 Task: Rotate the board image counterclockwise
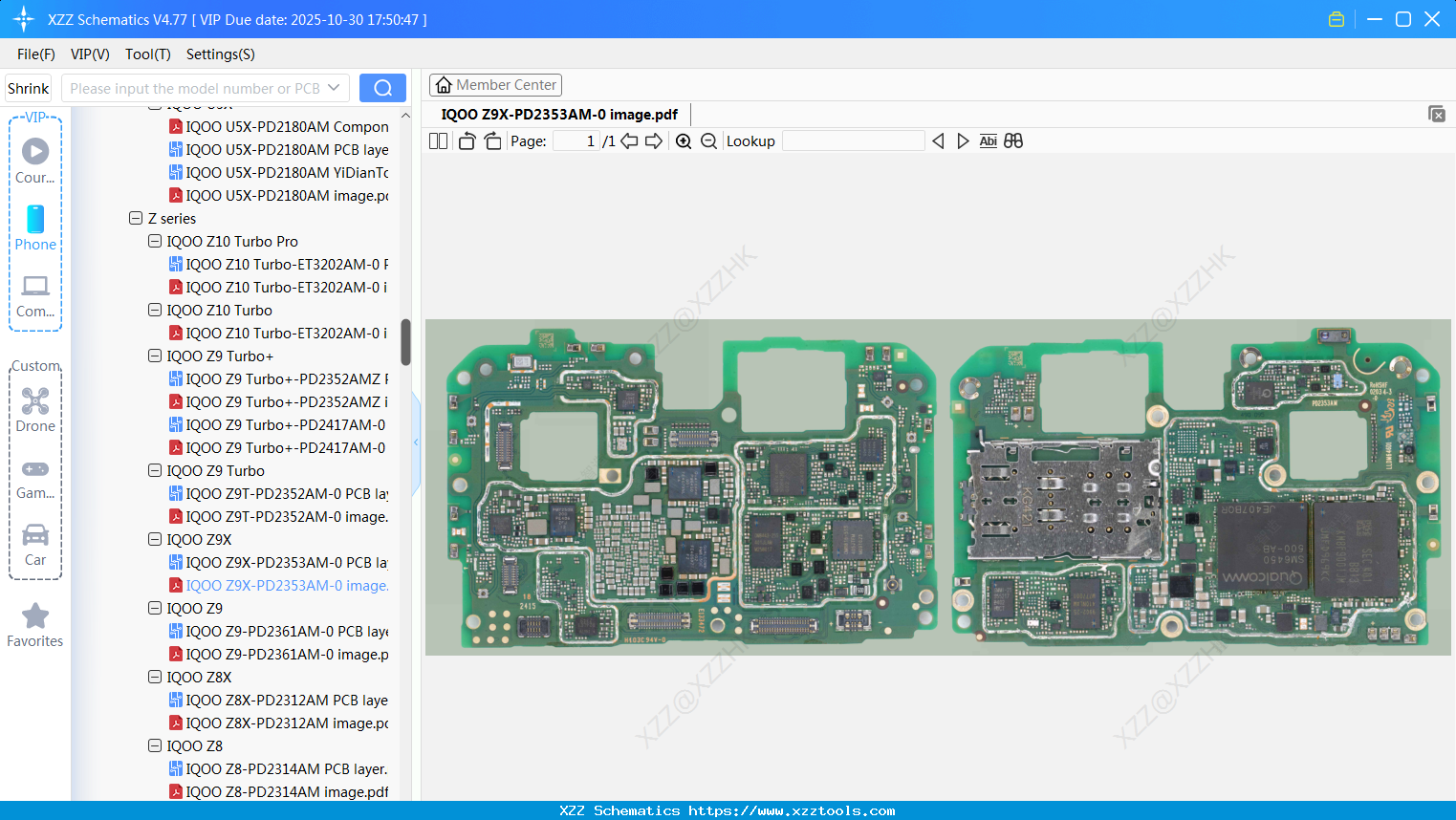coord(466,140)
